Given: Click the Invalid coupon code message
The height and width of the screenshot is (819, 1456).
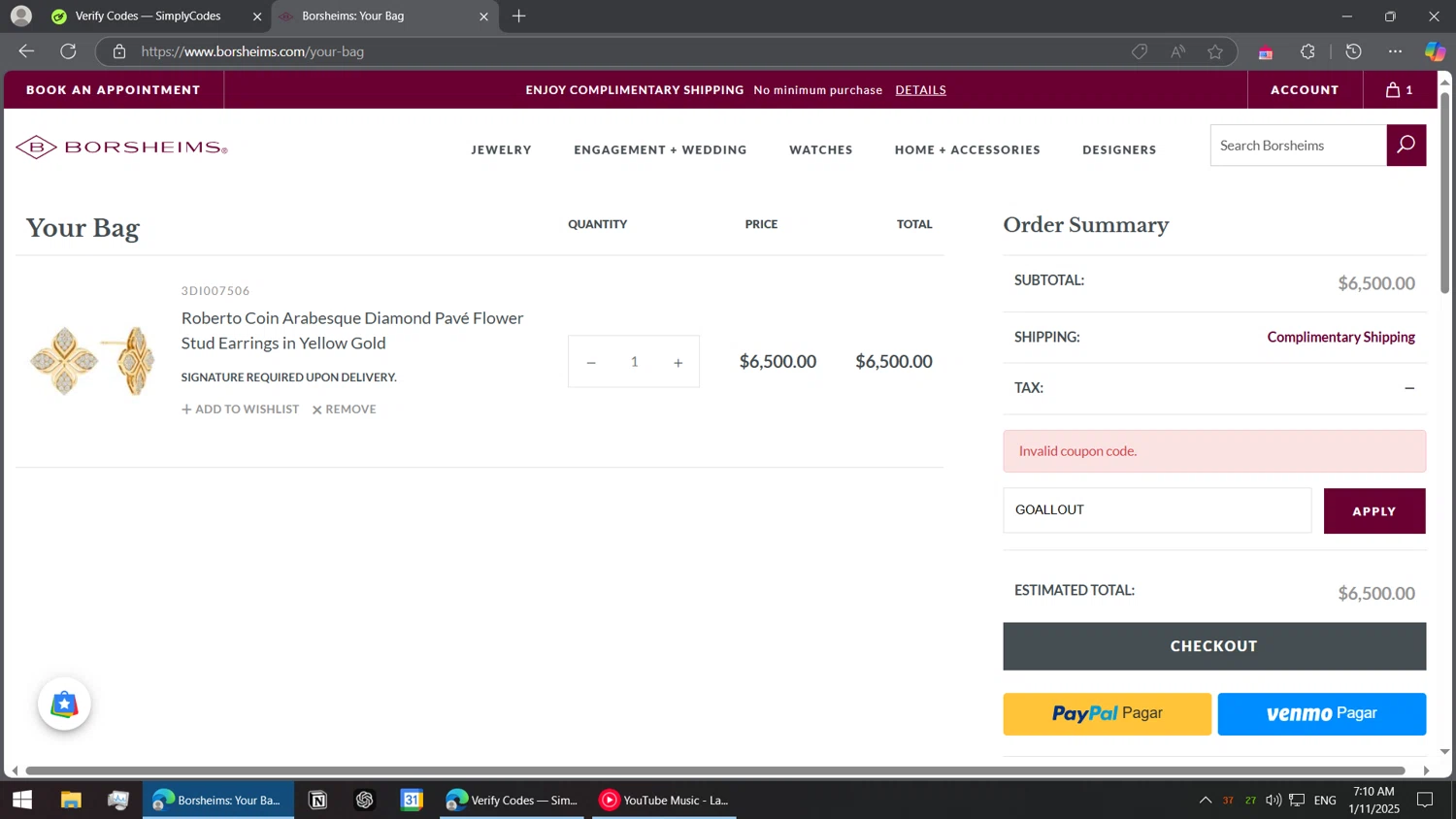Looking at the screenshot, I should 1214,451.
